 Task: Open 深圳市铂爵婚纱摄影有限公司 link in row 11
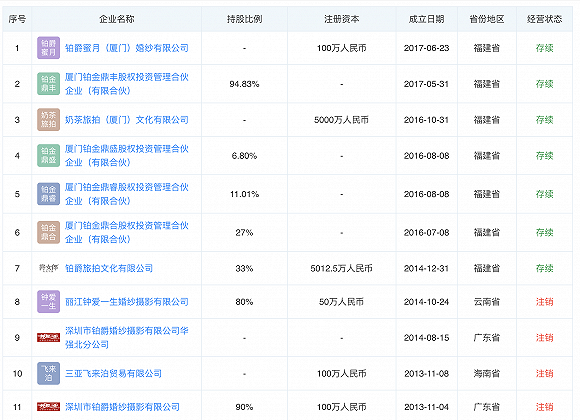click(122, 407)
